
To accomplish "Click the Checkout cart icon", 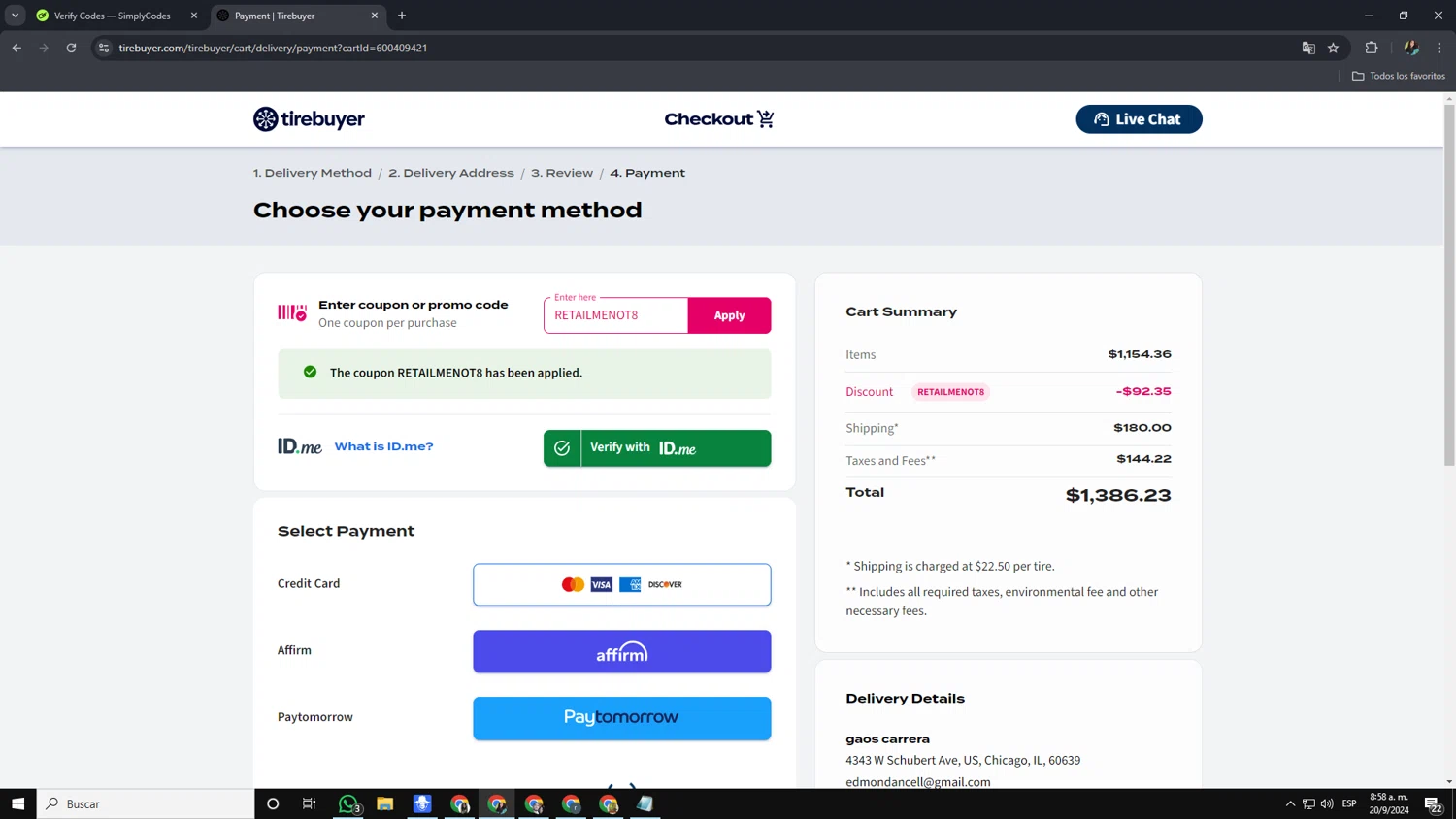I will 766,118.
